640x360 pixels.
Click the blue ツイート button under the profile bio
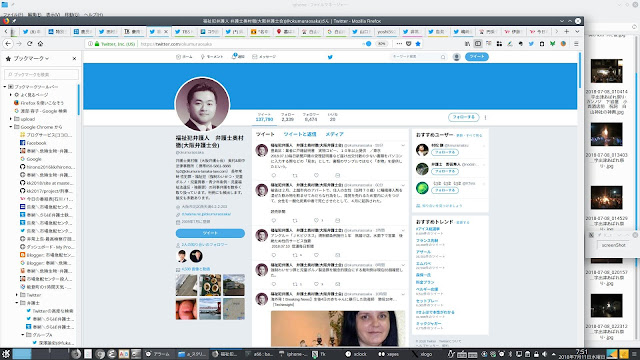tap(210, 233)
